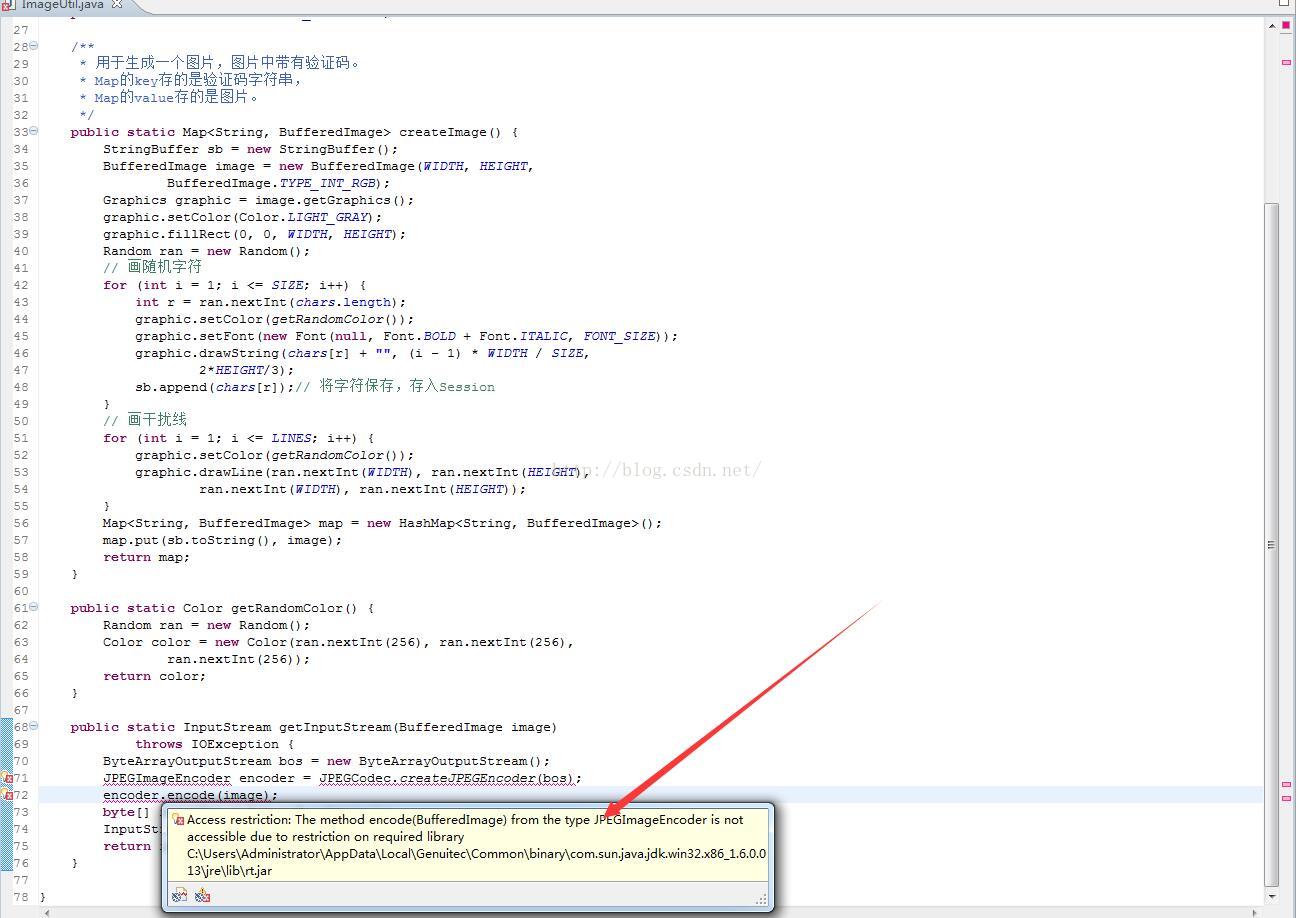Fold the getInputStream method at line 68

click(x=34, y=726)
